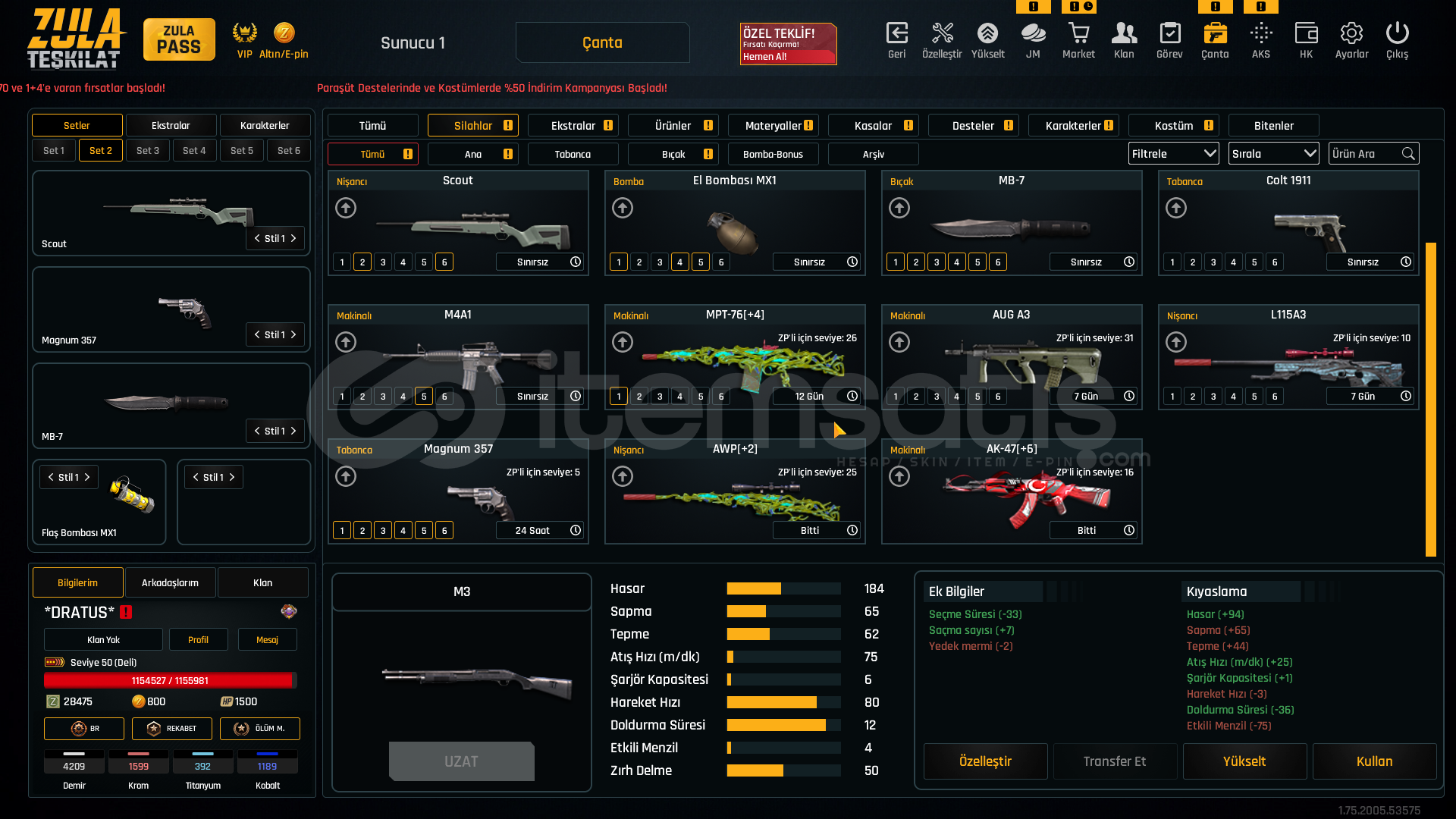The image size is (1456, 819).
Task: Click next Stil arrow for Magnum 357 set item
Action: tap(293, 334)
